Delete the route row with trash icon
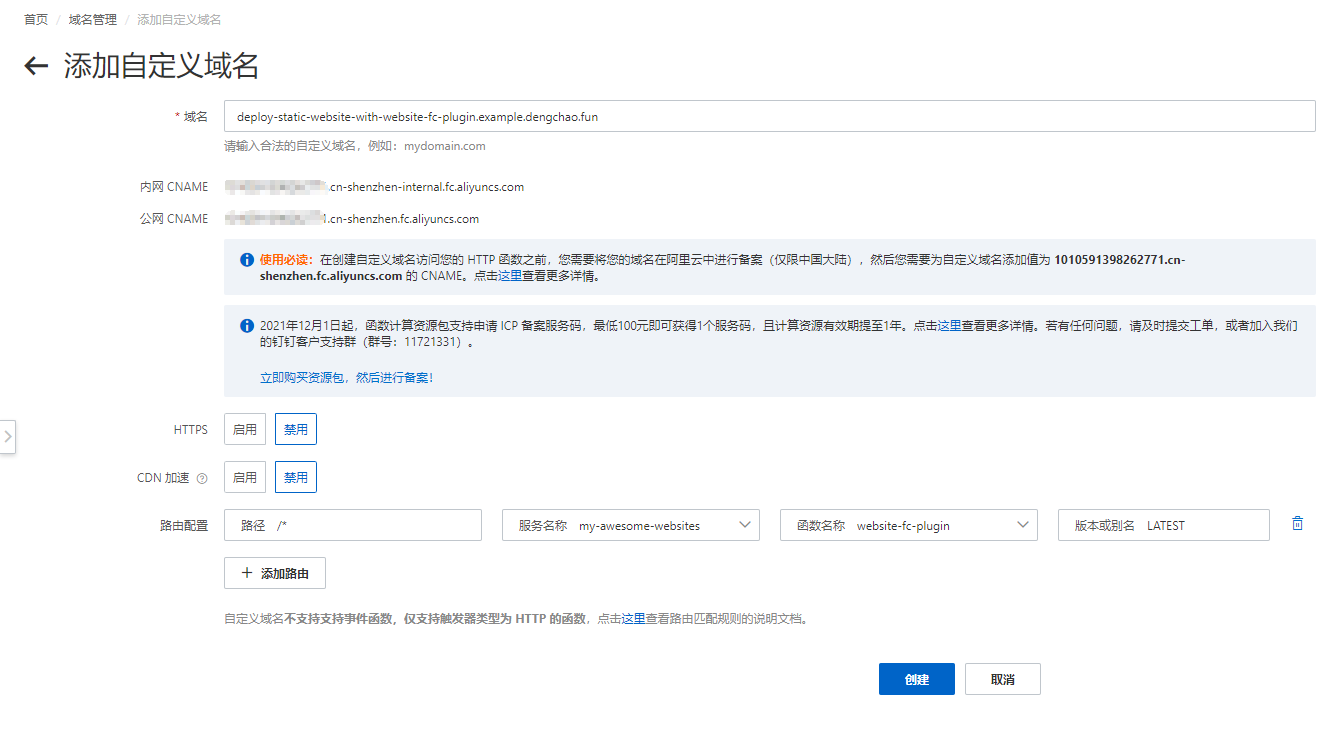Image resolution: width=1334 pixels, height=739 pixels. tap(1297, 523)
